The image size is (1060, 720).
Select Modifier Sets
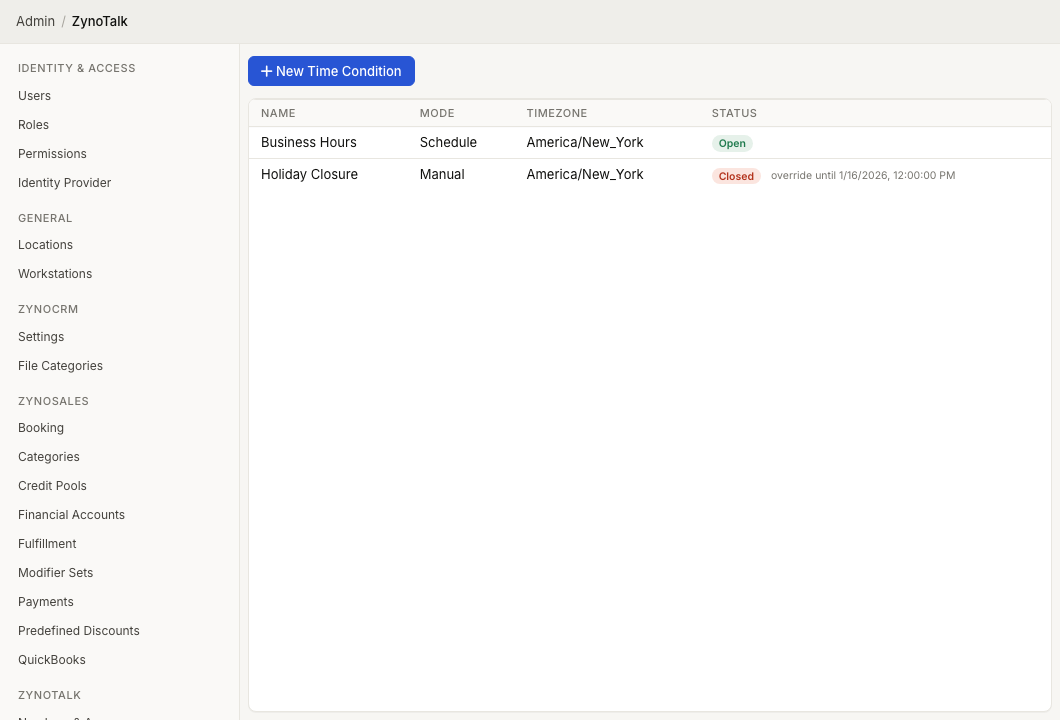(x=55, y=573)
